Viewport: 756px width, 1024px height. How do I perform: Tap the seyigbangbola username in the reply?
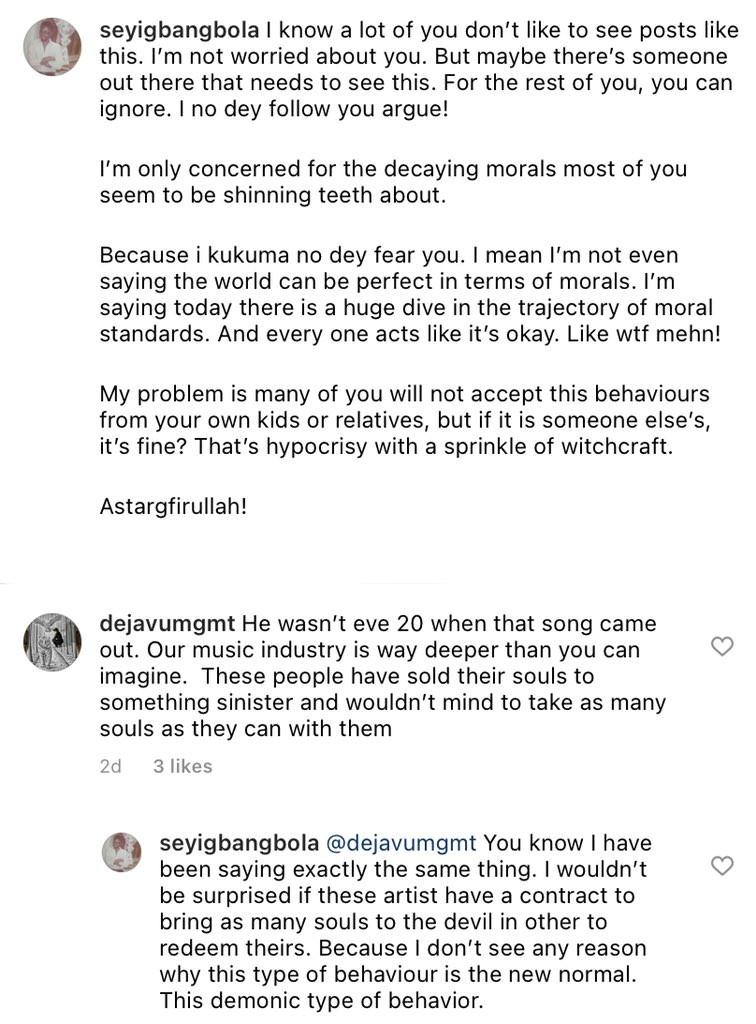[239, 844]
